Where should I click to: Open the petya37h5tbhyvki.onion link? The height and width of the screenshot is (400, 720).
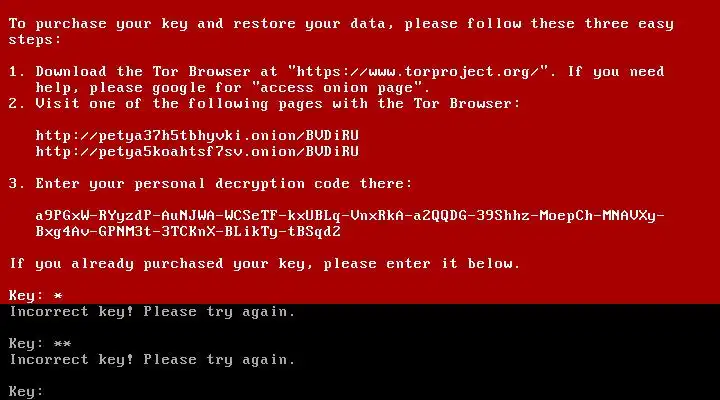197,136
